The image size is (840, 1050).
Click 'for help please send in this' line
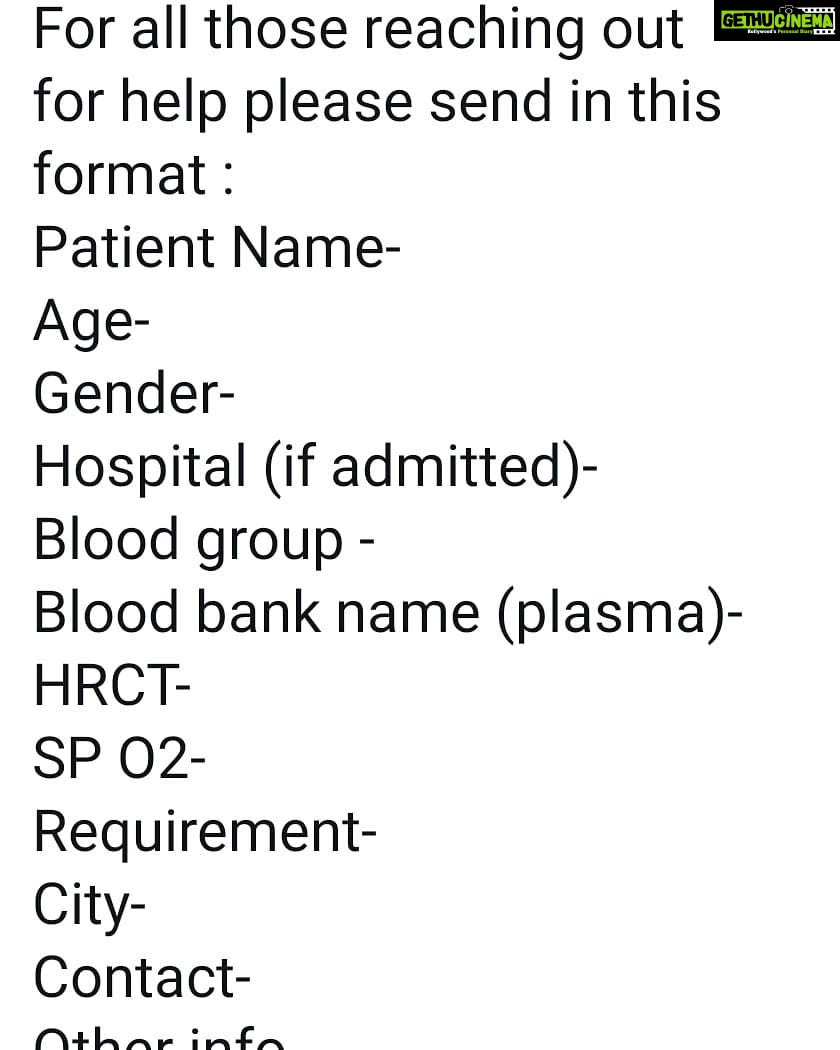377,103
